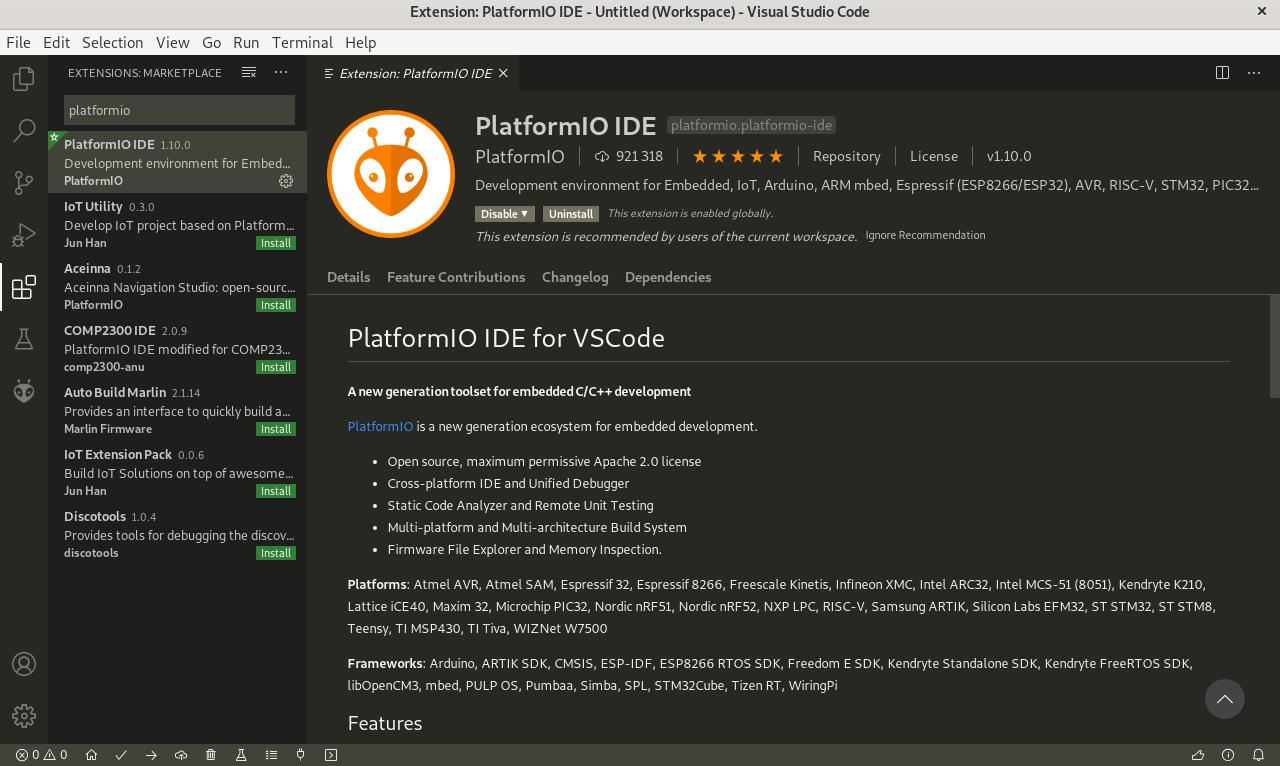Click the platformio.platformio-ide identifier badge
Viewport: 1280px width, 766px height.
pyautogui.click(x=751, y=125)
